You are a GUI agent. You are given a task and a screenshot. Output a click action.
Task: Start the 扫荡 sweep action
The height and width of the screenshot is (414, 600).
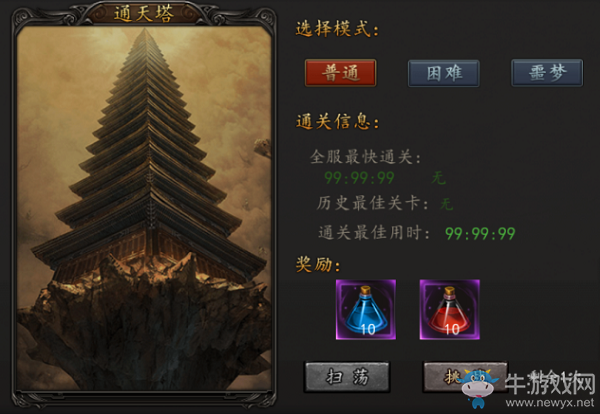click(347, 377)
